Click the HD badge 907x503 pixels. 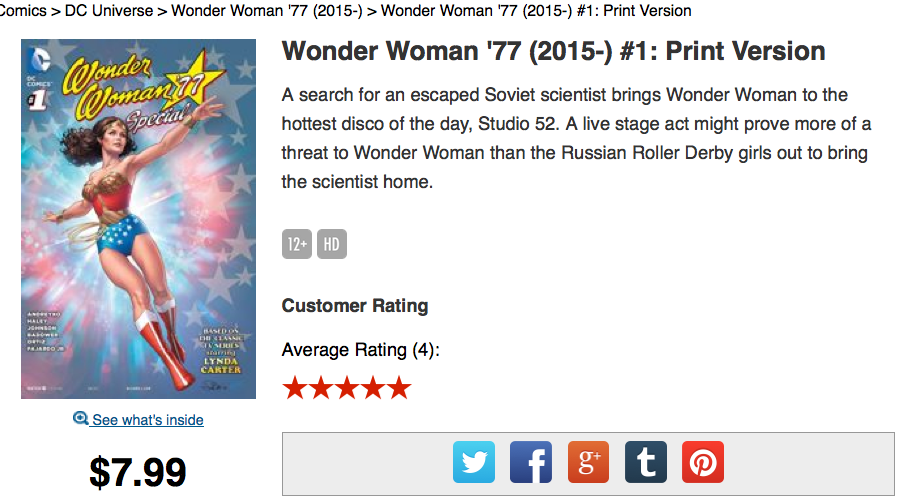coord(331,244)
